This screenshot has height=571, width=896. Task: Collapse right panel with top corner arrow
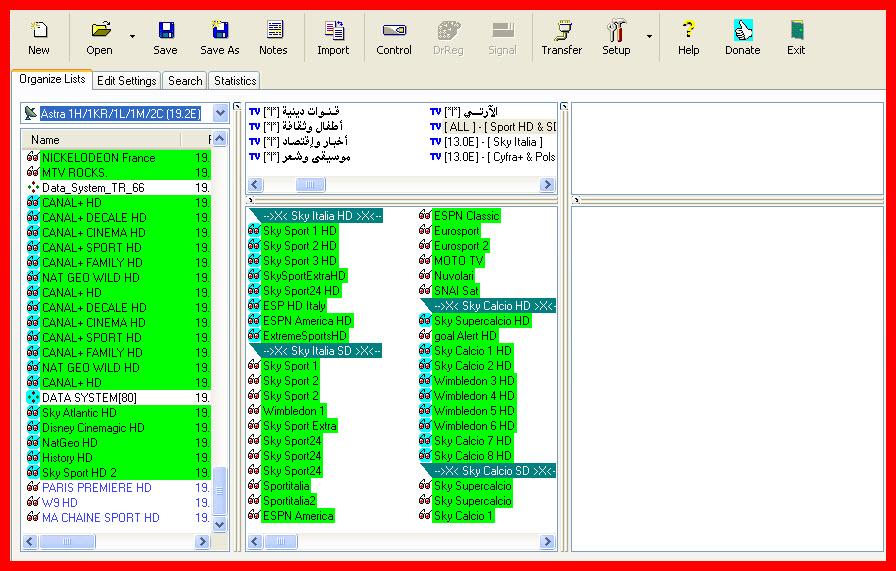pos(563,106)
